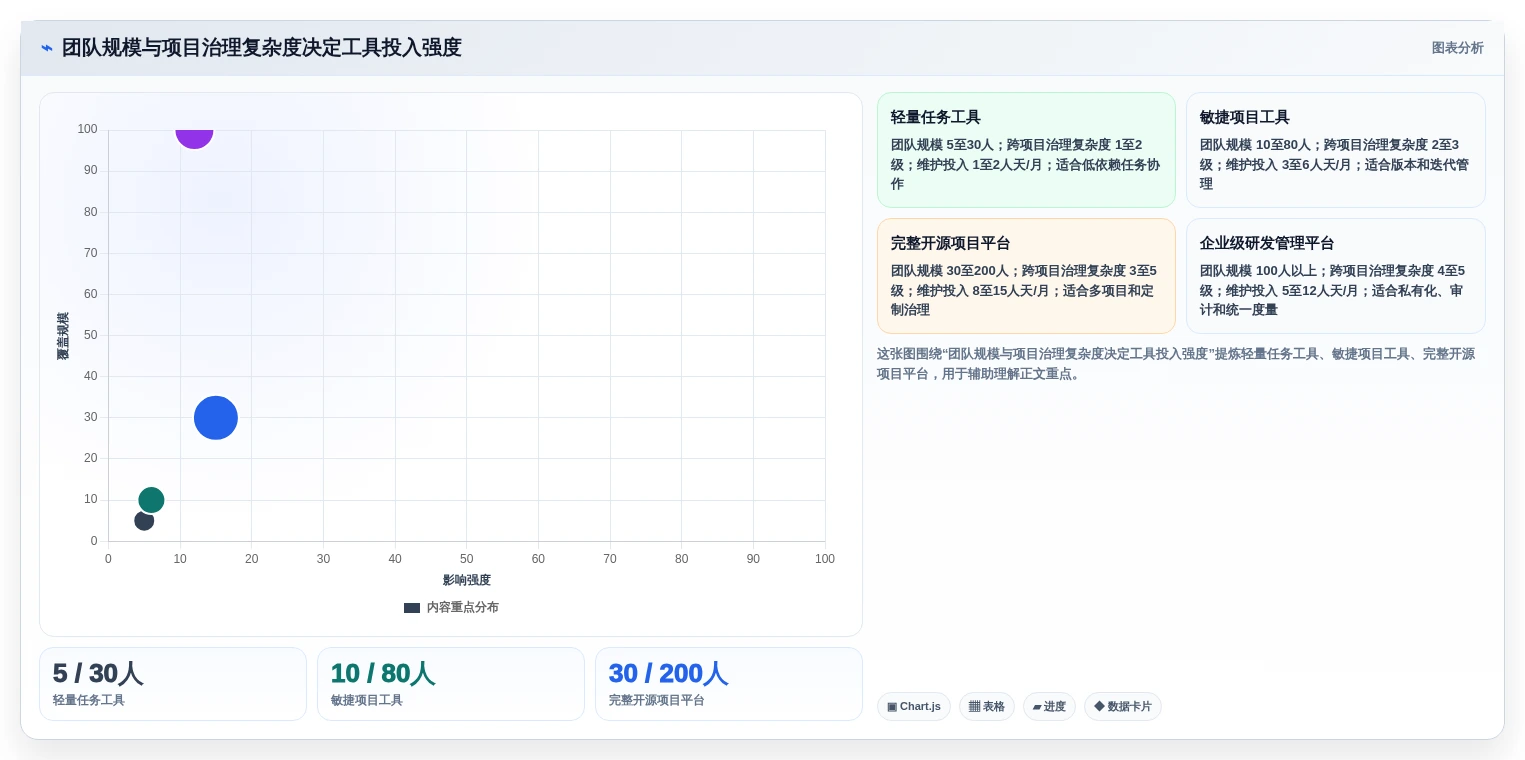
Task: Click the lightning icon beside the title
Action: pos(47,48)
